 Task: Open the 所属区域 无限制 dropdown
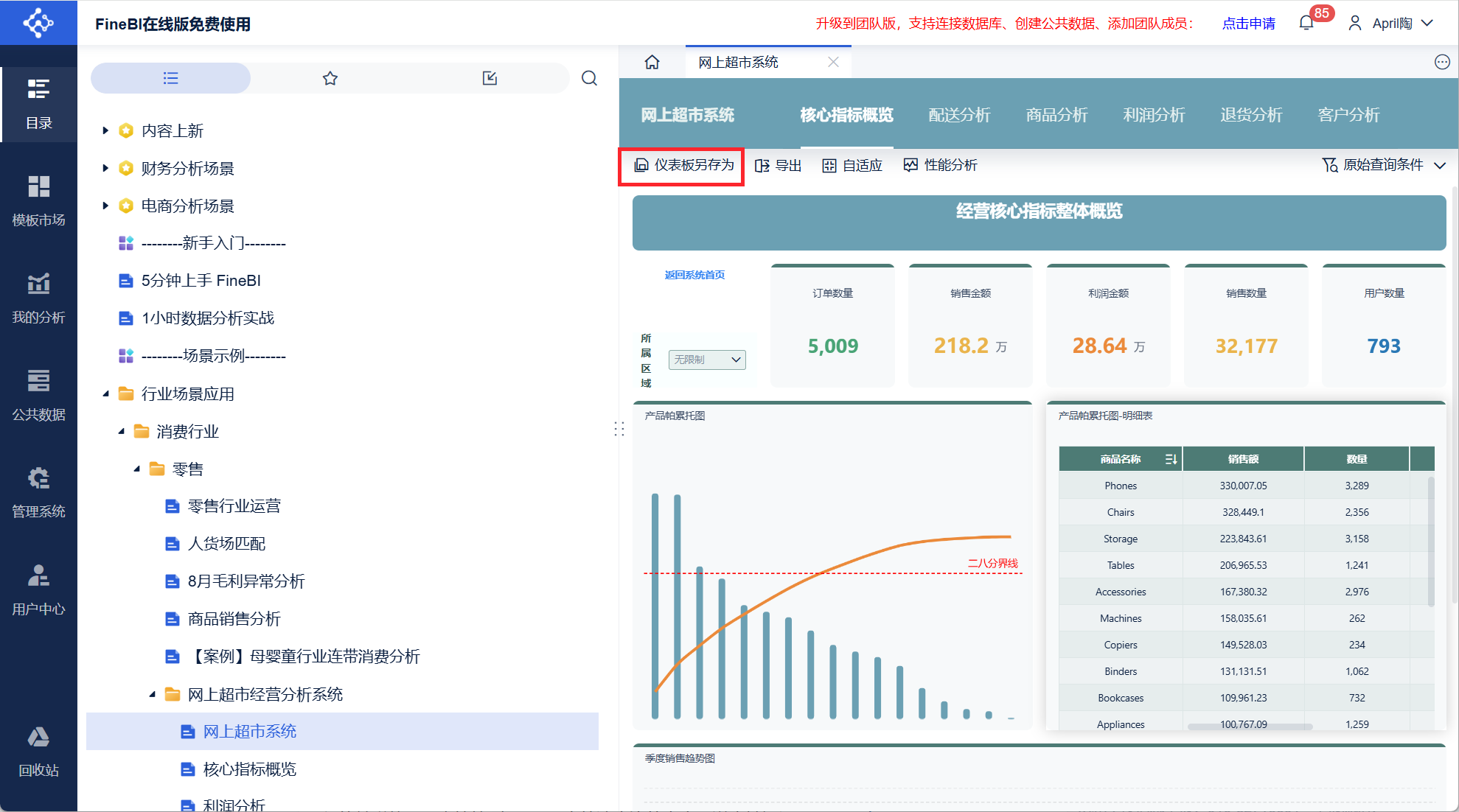click(706, 360)
